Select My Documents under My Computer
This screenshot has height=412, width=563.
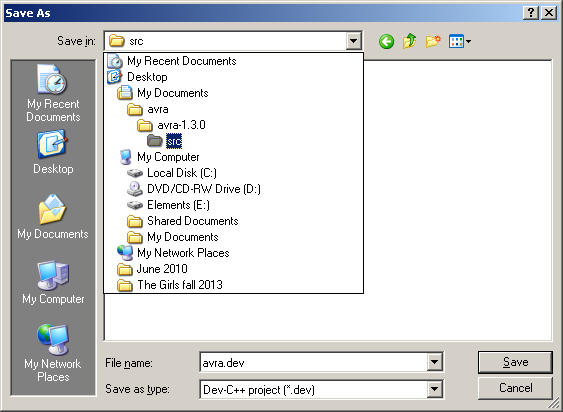pyautogui.click(x=233, y=237)
